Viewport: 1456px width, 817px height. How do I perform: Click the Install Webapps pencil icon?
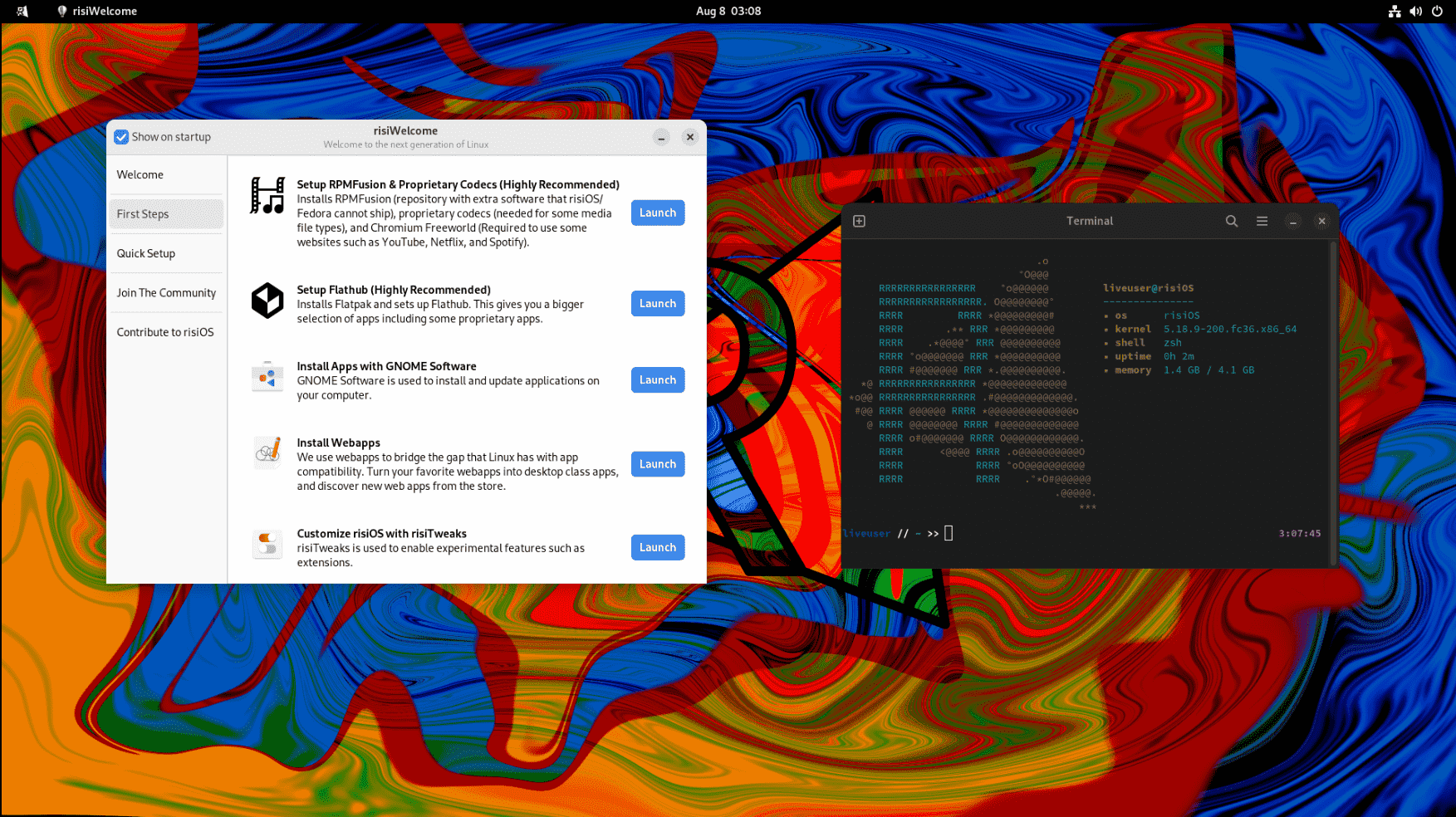(267, 454)
